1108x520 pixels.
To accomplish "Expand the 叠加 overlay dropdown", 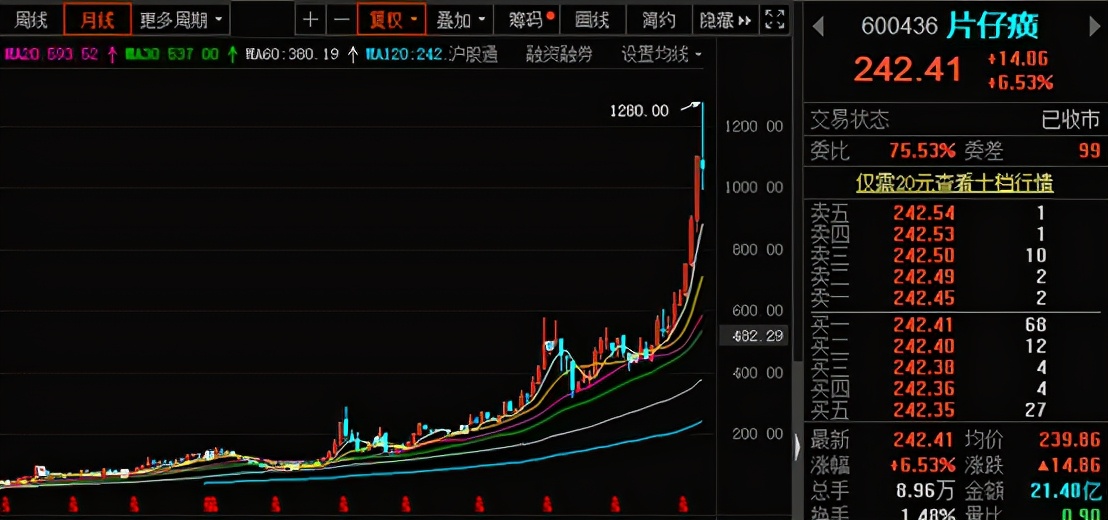I will pyautogui.click(x=460, y=20).
